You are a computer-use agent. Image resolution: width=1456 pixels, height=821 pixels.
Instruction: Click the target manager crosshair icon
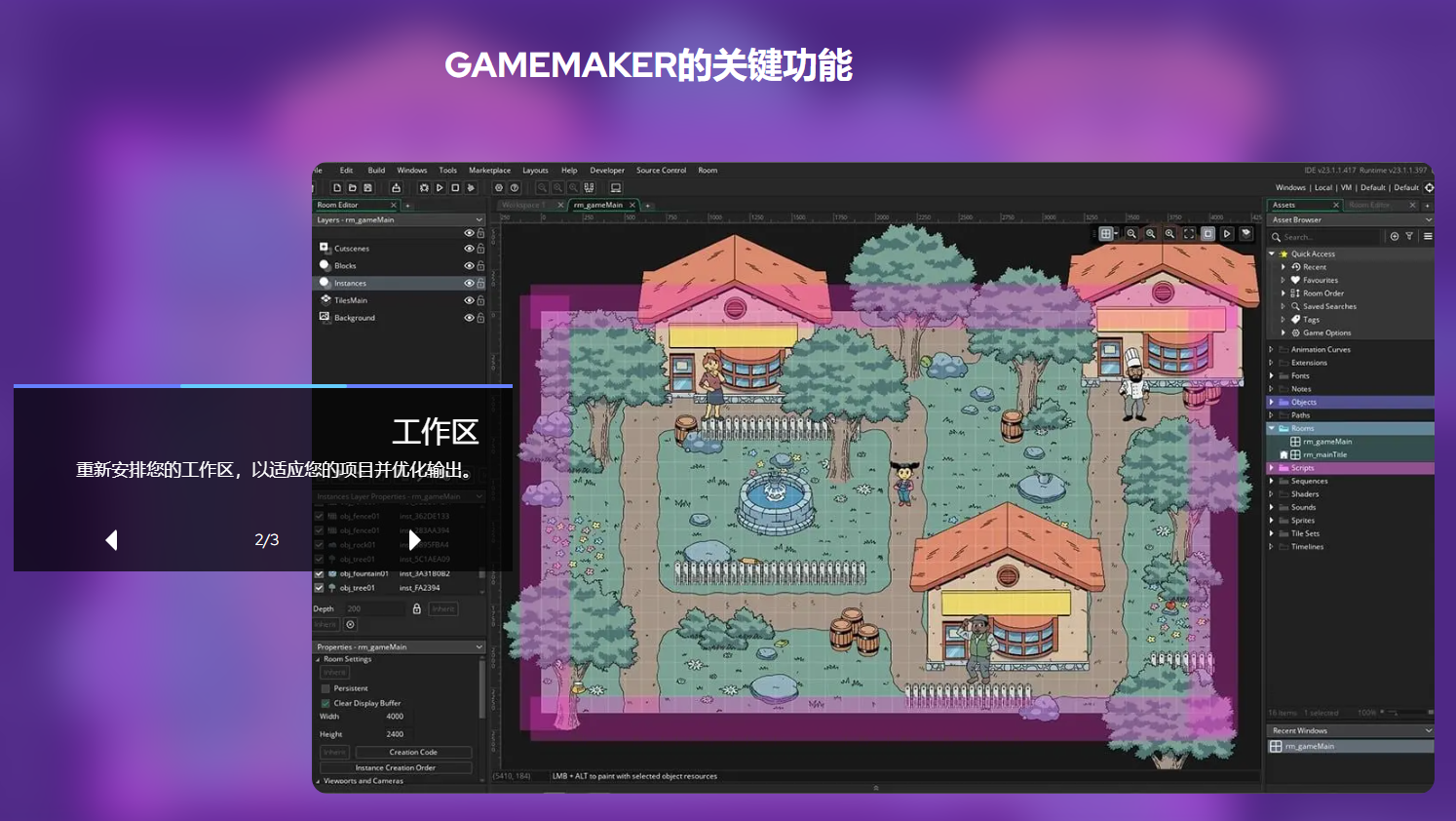click(x=1429, y=188)
